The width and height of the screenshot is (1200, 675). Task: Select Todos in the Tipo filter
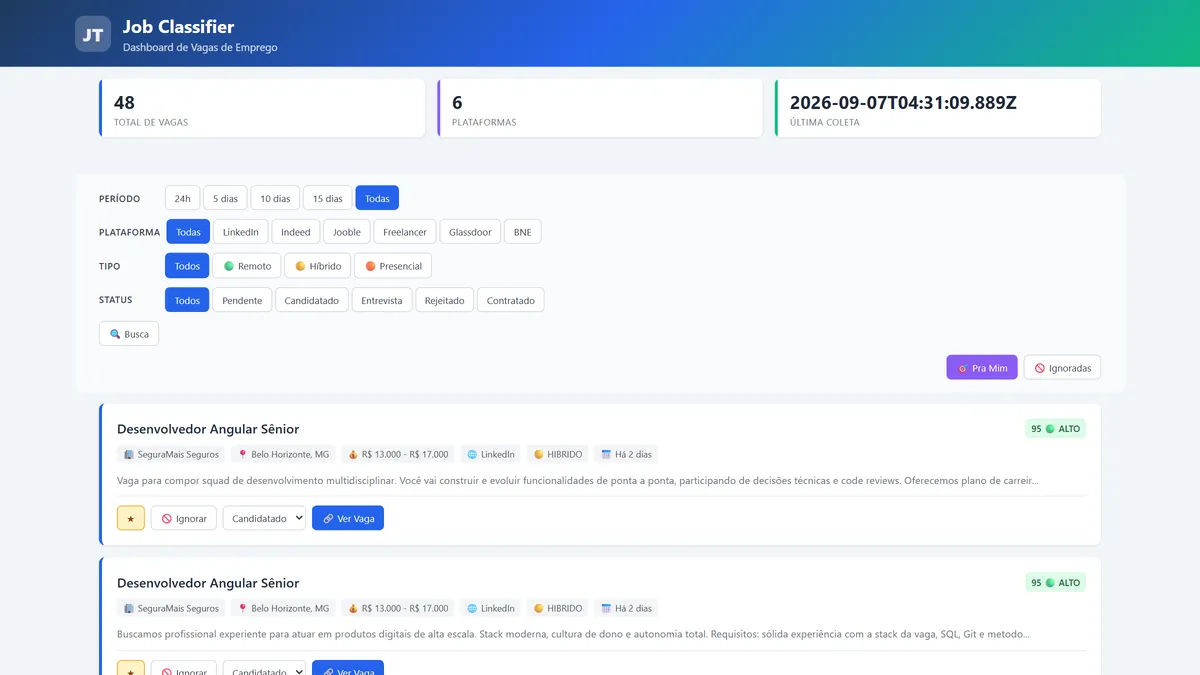tap(187, 266)
